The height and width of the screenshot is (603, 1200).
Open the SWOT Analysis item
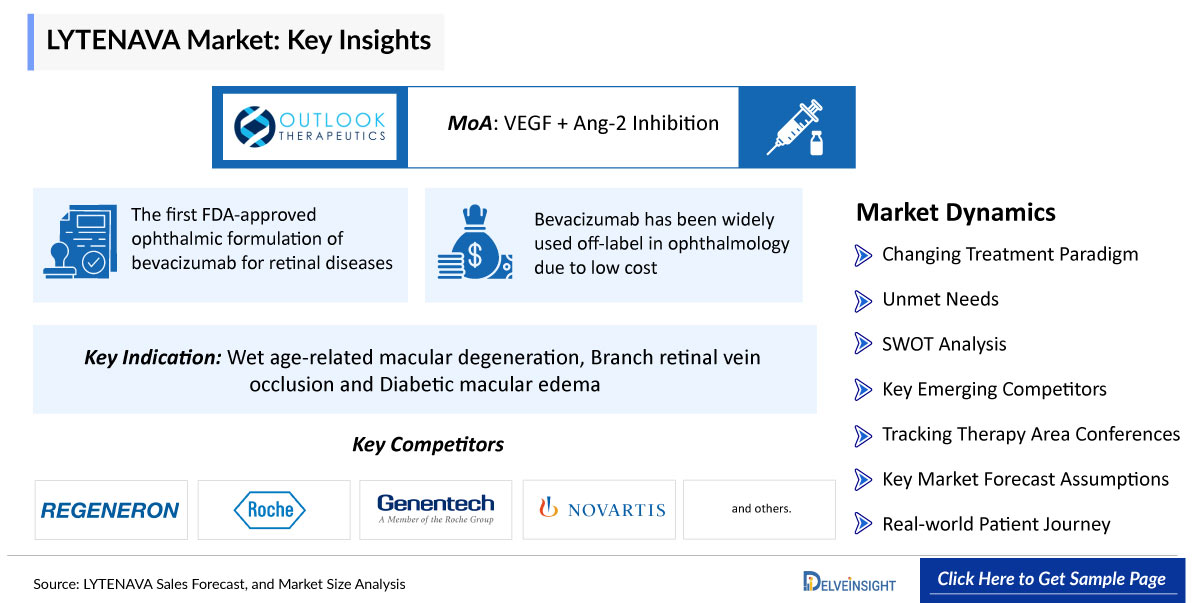(x=944, y=344)
